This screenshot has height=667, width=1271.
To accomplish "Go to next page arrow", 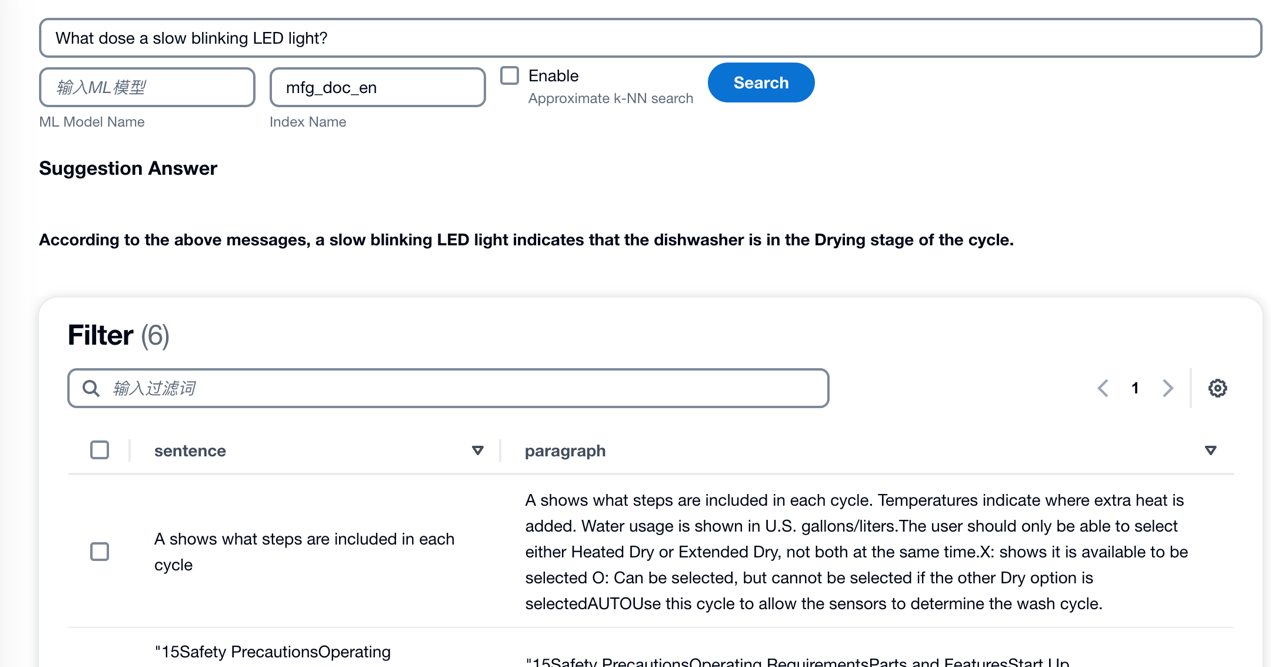I will click(1167, 388).
